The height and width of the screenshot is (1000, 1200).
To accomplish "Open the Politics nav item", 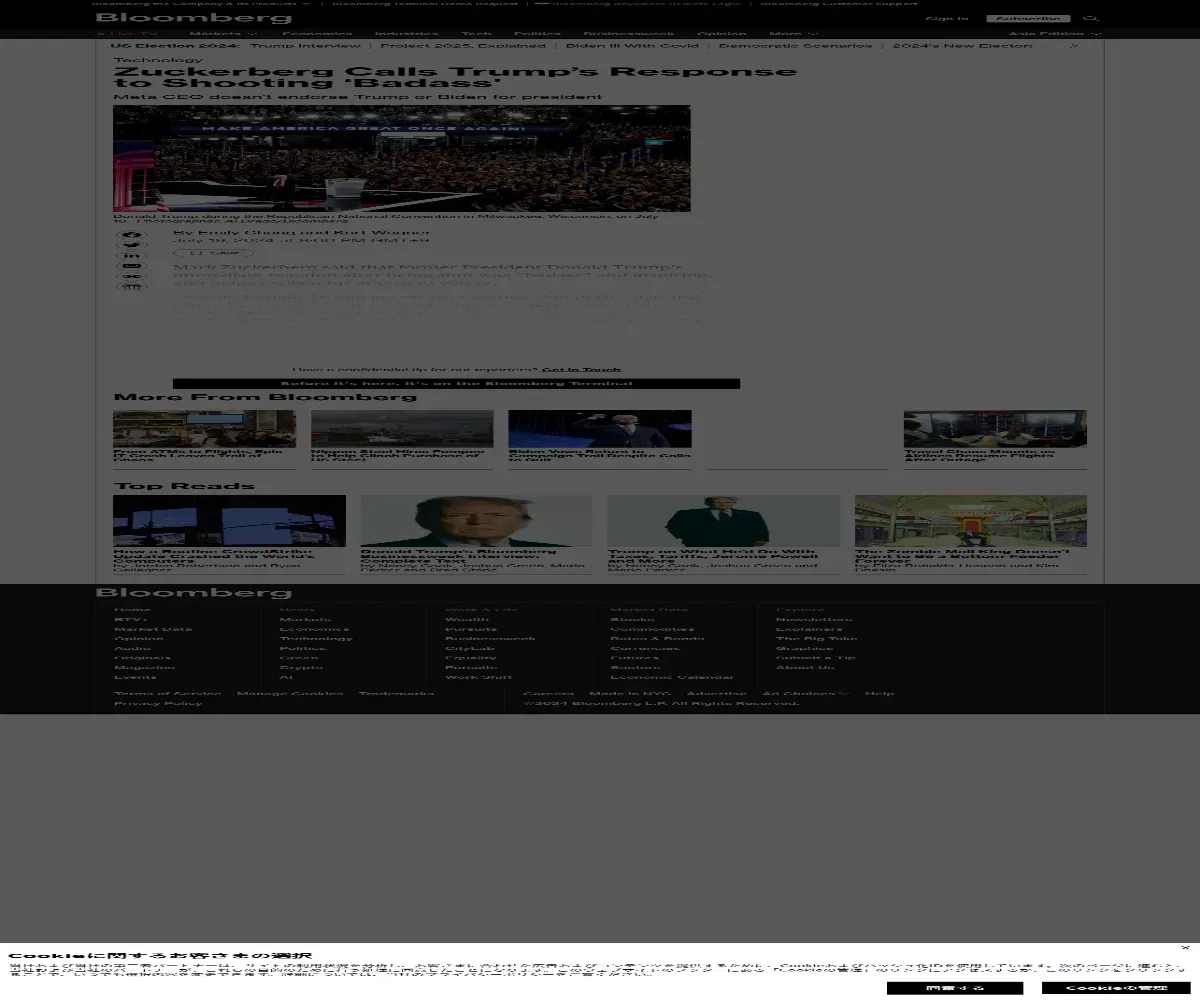I will tap(537, 34).
